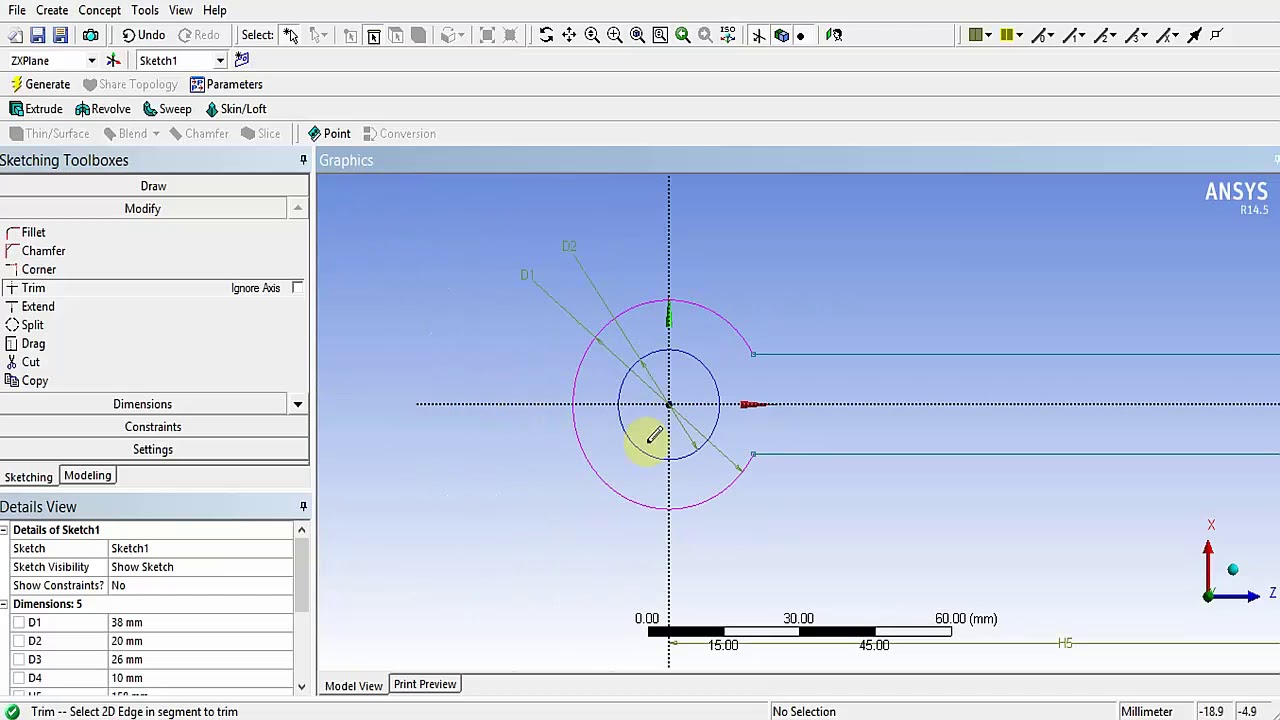Open the Parameters manager
This screenshot has height=720, width=1280.
[x=226, y=84]
